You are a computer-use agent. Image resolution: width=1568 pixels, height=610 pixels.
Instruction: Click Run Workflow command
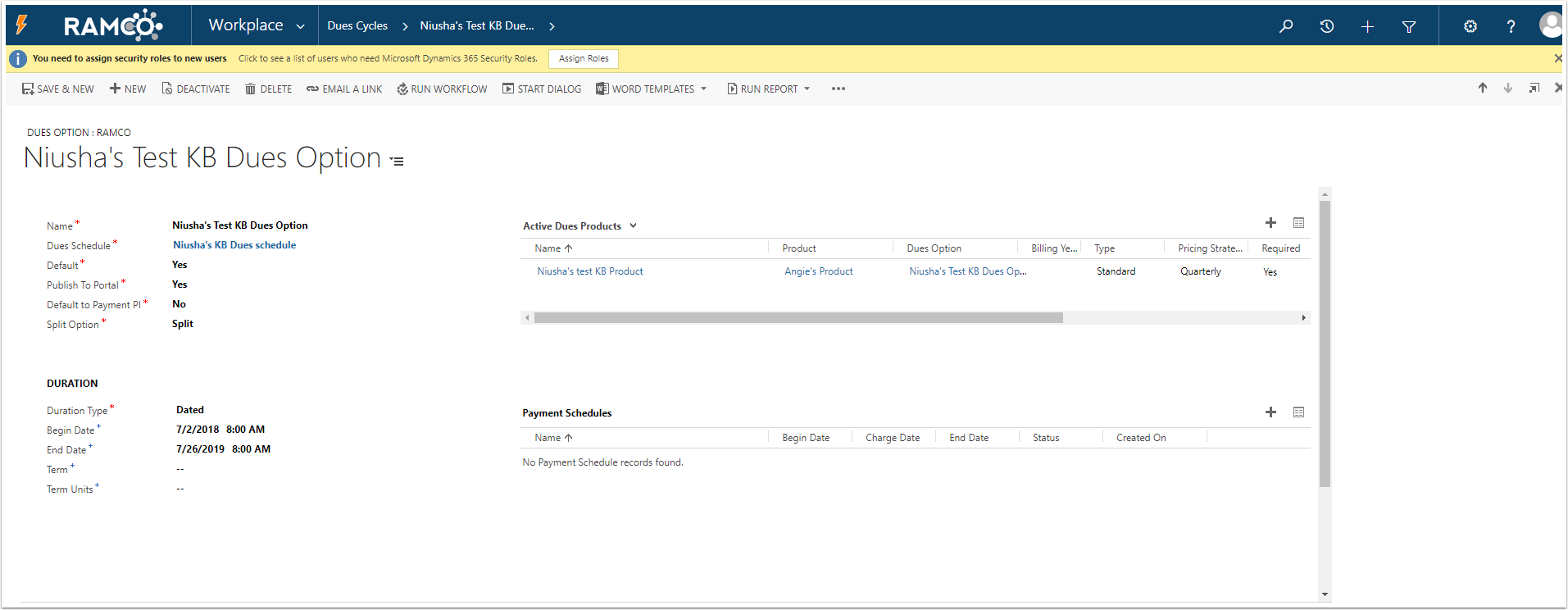click(442, 89)
